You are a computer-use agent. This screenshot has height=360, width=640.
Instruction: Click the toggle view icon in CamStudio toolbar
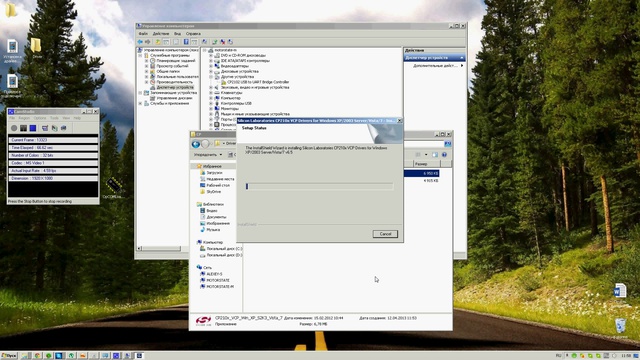point(45,128)
